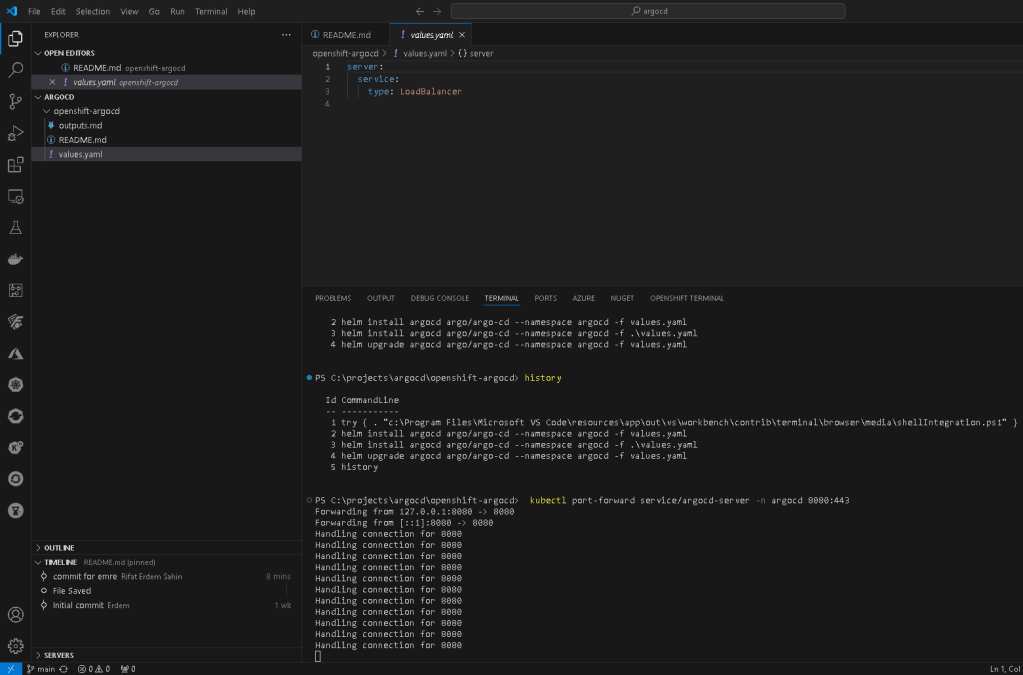This screenshot has width=1023, height=675.
Task: Click the openshift-argocd breadcrumb
Action: click(x=345, y=53)
